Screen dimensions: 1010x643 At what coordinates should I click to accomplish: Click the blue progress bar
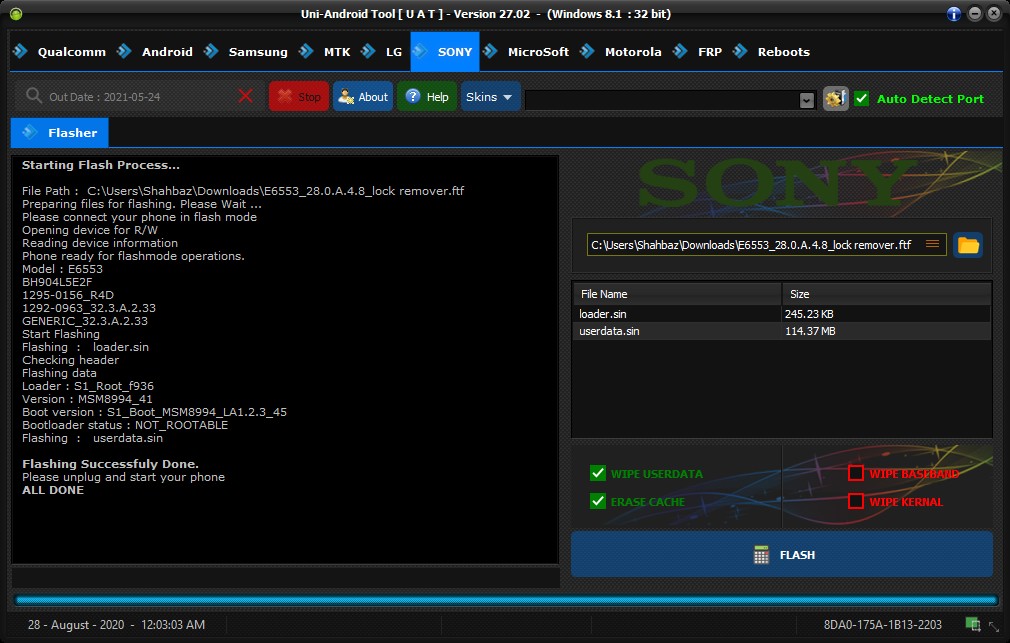506,600
